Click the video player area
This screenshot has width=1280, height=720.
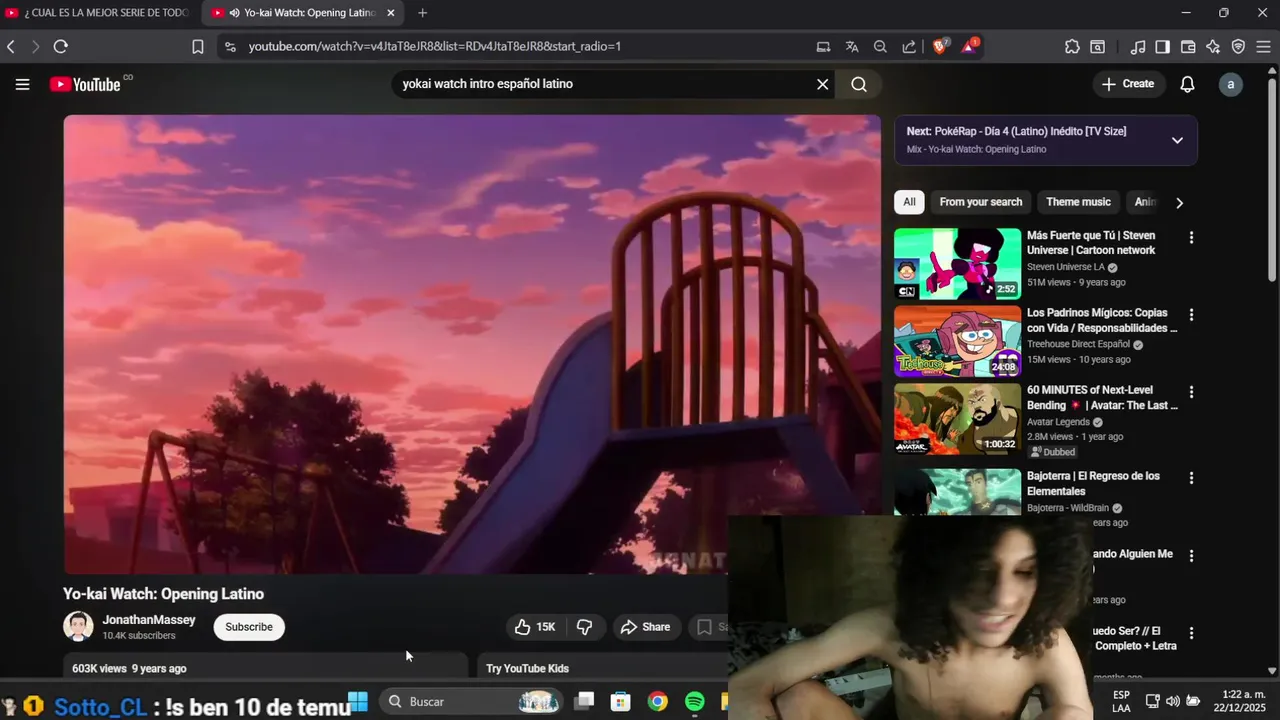pos(472,344)
